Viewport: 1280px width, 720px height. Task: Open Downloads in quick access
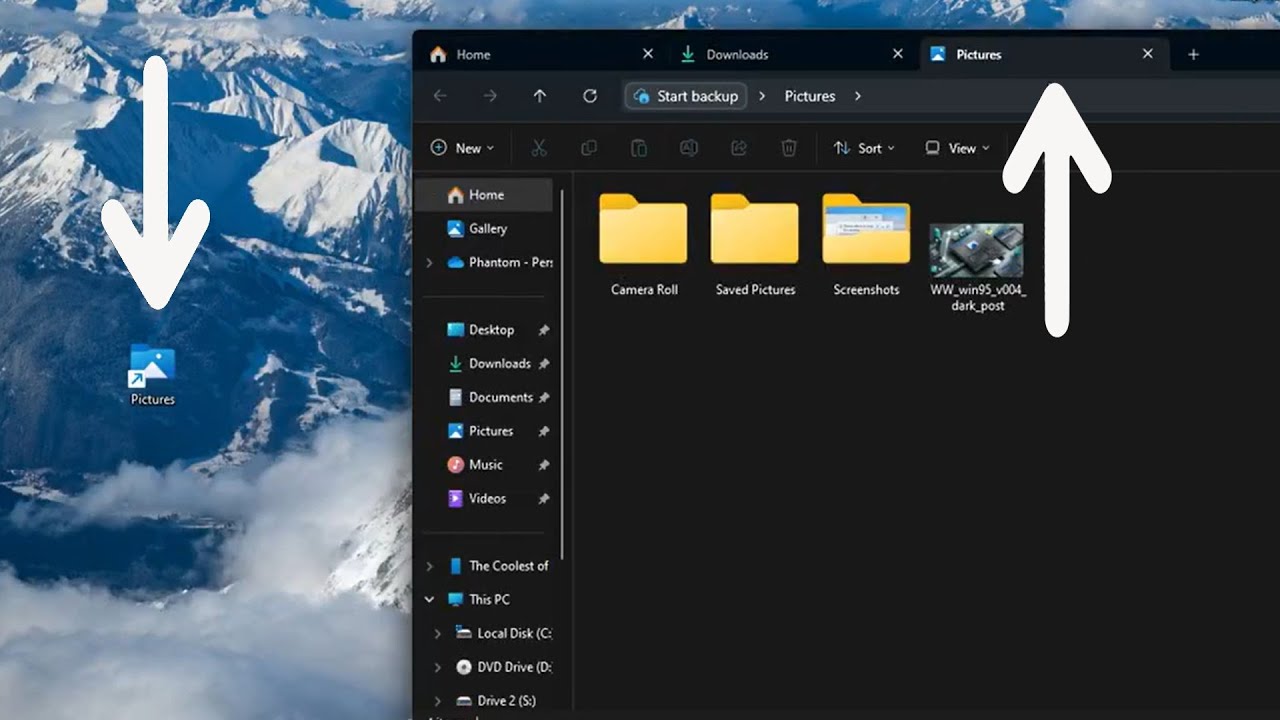490,364
